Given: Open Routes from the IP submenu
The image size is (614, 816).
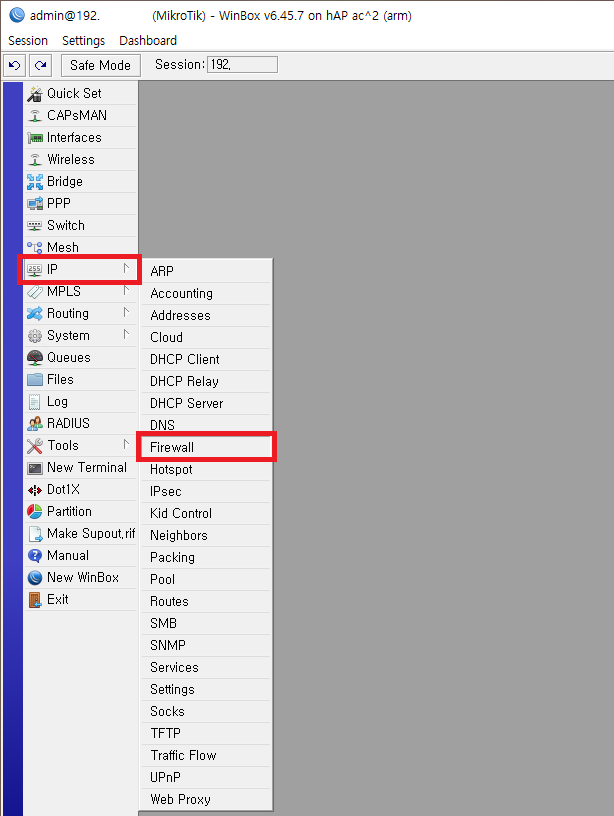Looking at the screenshot, I should point(206,601).
